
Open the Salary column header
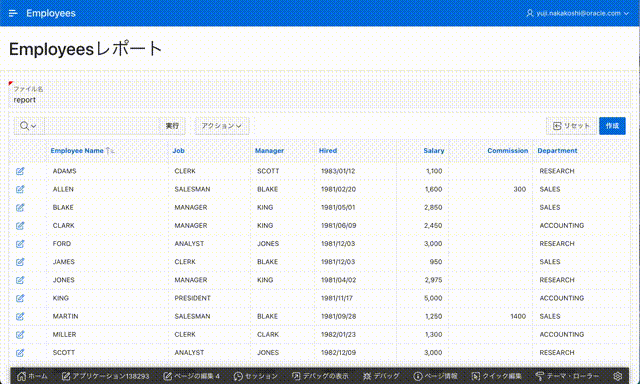(433, 151)
